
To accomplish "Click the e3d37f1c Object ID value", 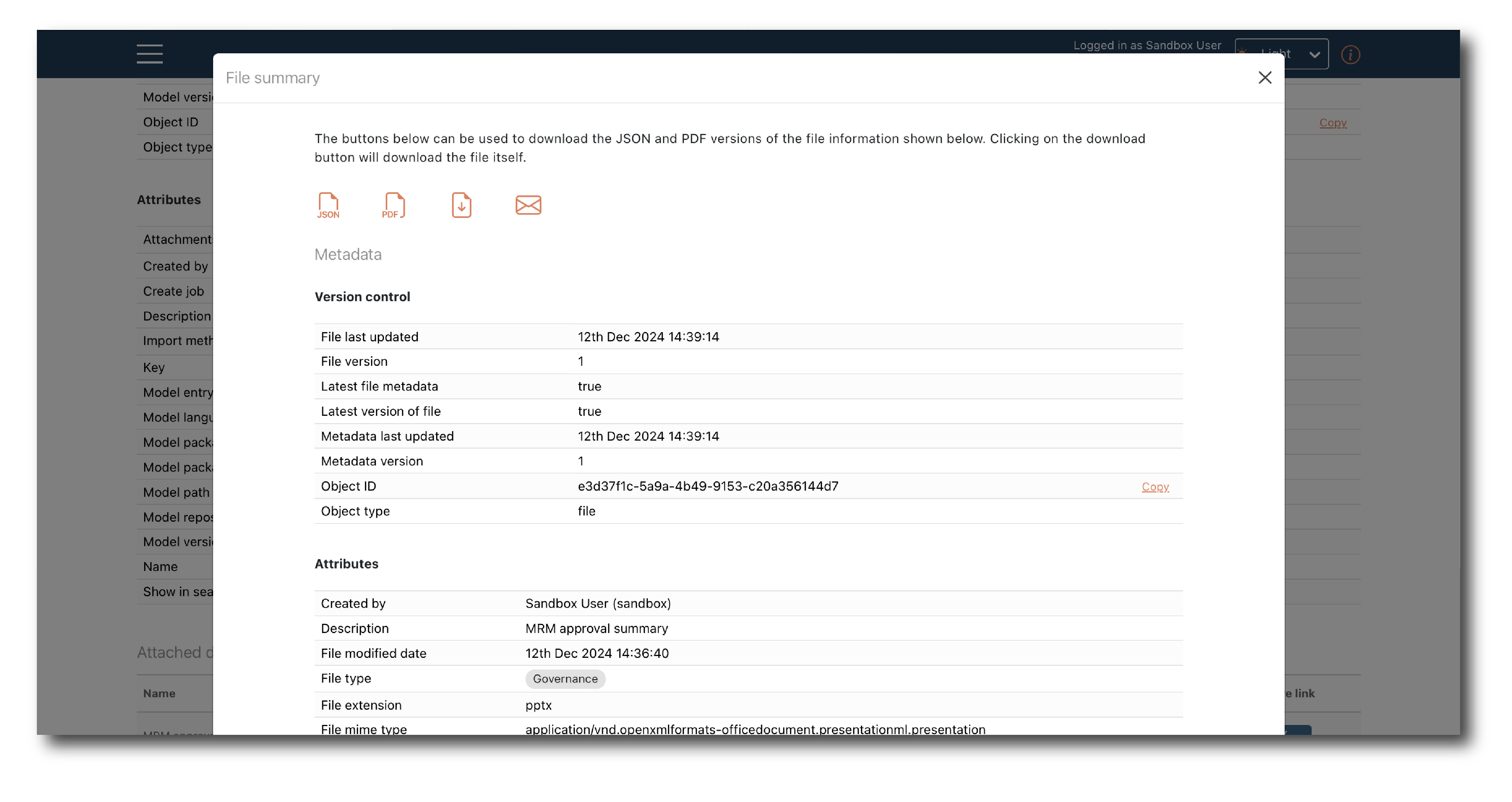I will (x=708, y=486).
